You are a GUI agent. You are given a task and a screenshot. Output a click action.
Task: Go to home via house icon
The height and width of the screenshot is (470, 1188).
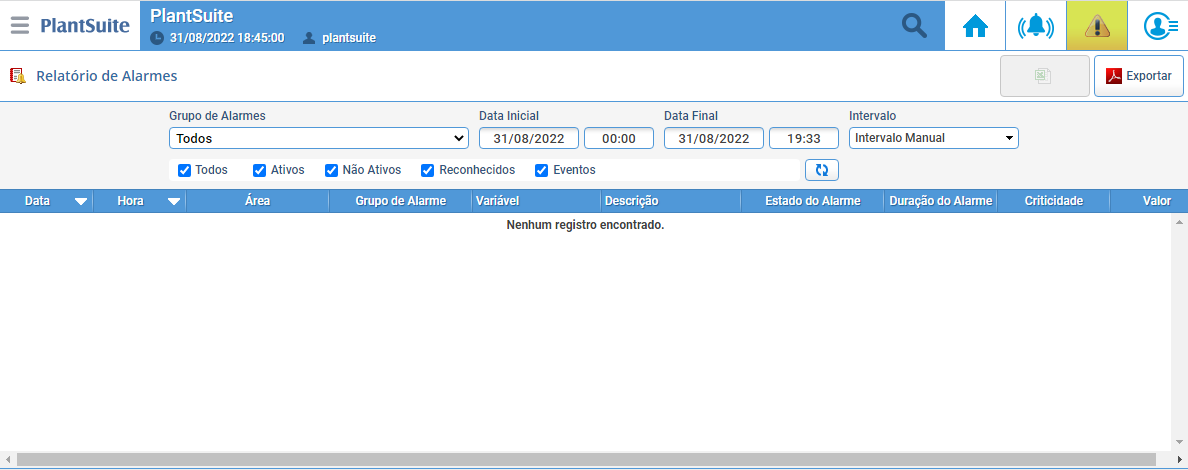(x=975, y=26)
